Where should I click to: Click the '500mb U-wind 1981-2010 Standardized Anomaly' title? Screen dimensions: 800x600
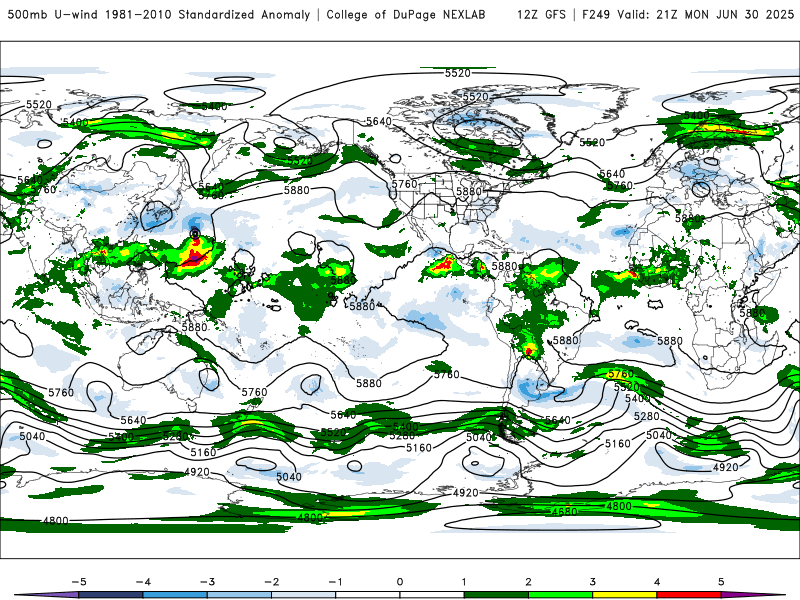click(159, 15)
